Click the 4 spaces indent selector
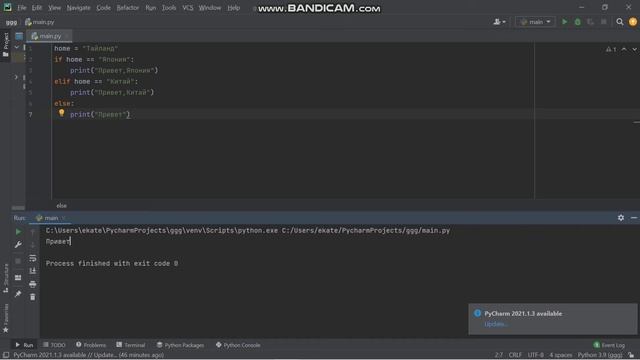The height and width of the screenshot is (360, 640). 560,355
